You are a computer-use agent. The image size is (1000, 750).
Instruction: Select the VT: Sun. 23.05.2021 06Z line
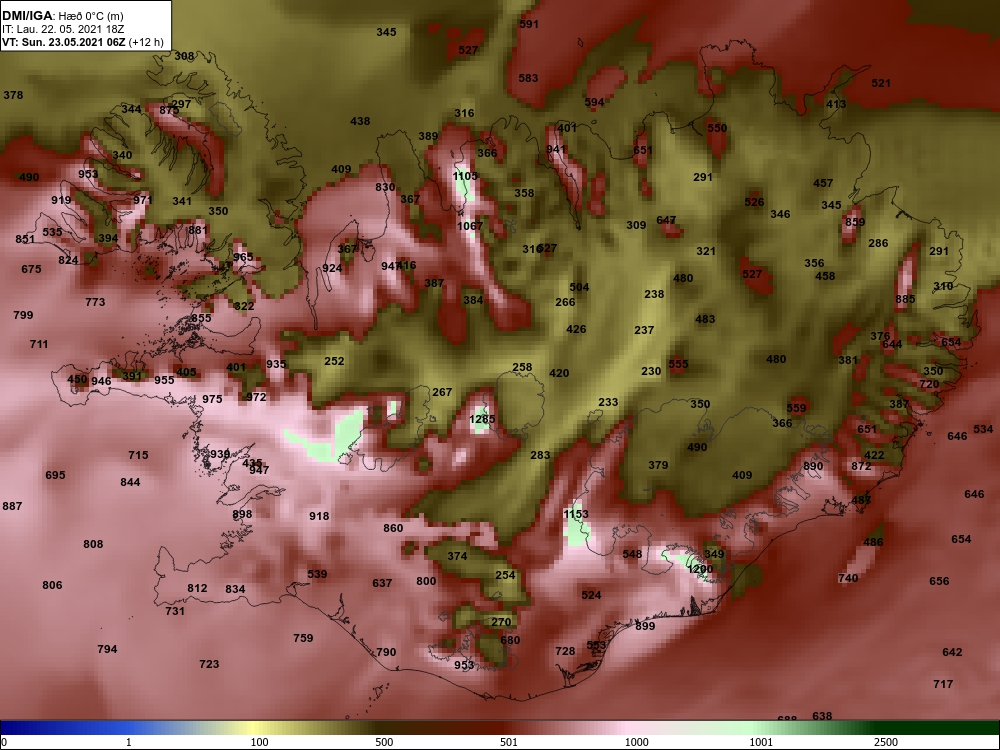(x=82, y=43)
